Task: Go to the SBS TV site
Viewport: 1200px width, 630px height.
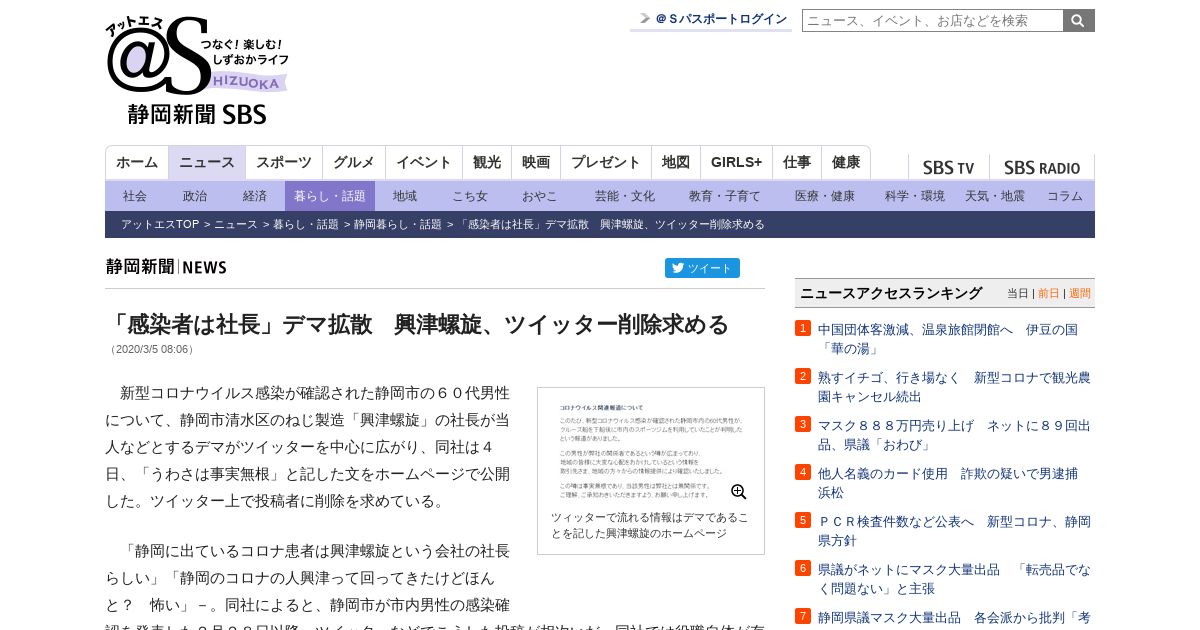Action: (x=948, y=168)
